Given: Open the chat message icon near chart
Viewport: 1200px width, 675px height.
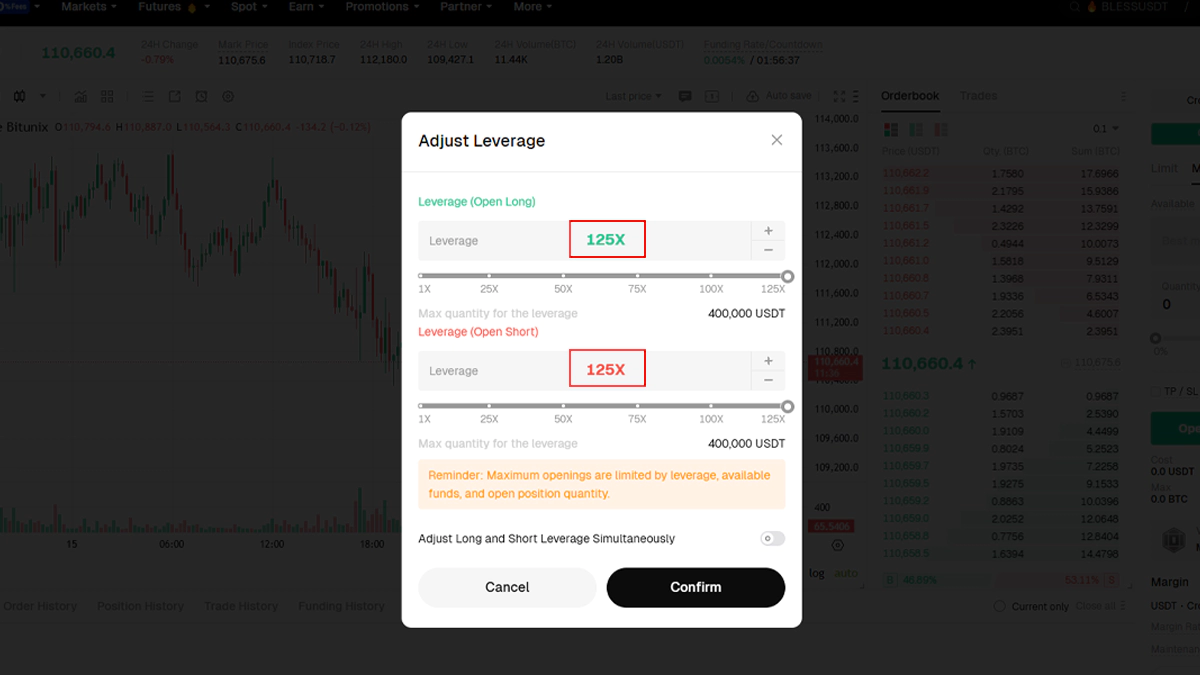Looking at the screenshot, I should [x=685, y=96].
